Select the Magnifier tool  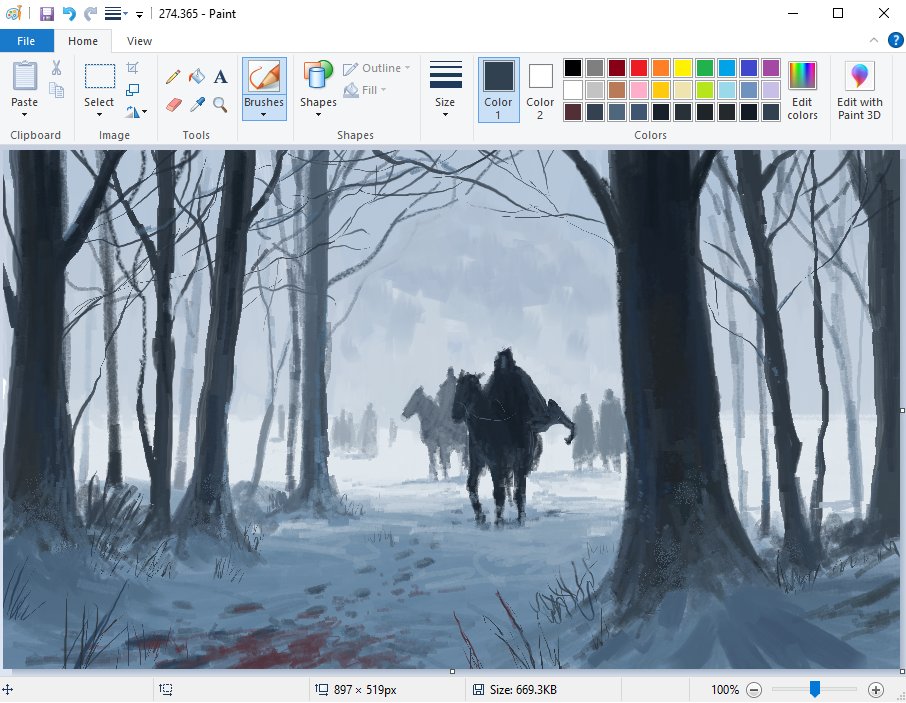click(x=220, y=105)
